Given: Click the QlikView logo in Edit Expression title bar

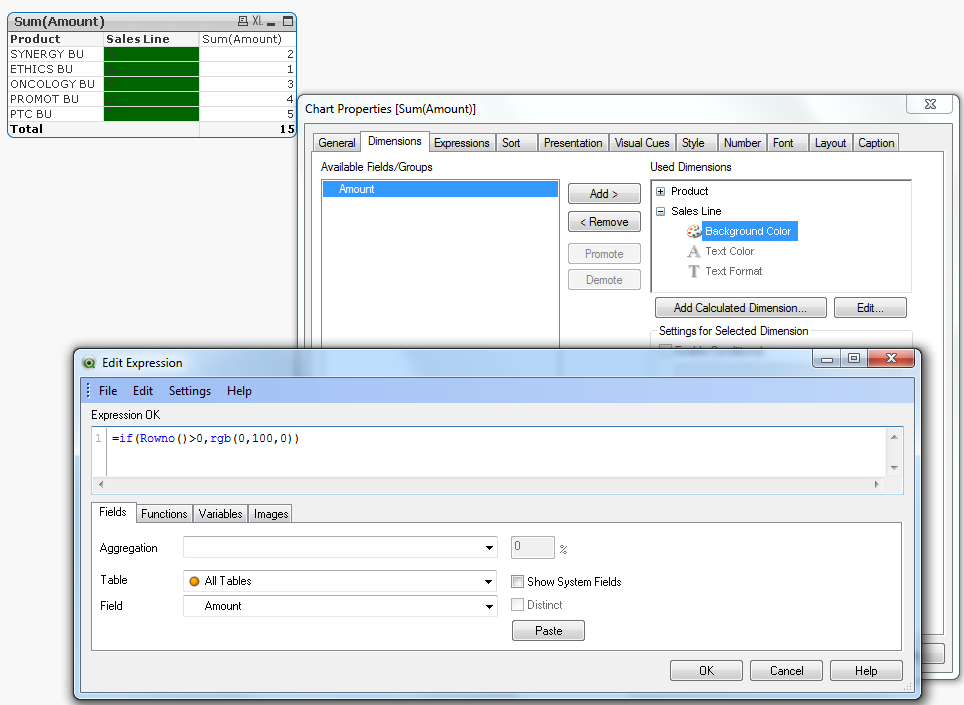Looking at the screenshot, I should [x=89, y=363].
